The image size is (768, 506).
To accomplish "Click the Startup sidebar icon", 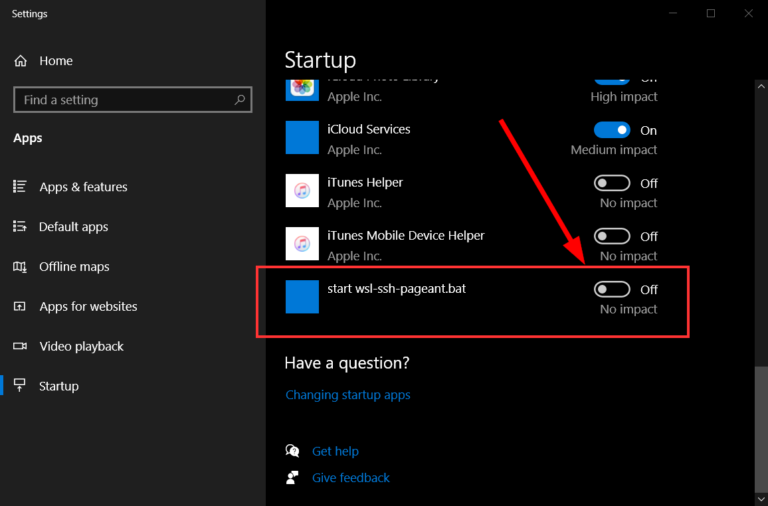I will coord(20,386).
